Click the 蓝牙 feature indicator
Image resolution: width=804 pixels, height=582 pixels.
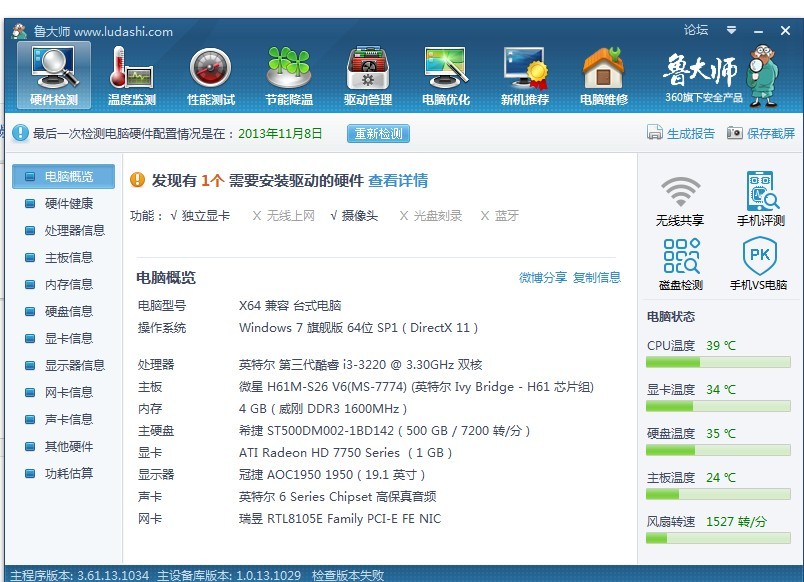click(x=500, y=216)
